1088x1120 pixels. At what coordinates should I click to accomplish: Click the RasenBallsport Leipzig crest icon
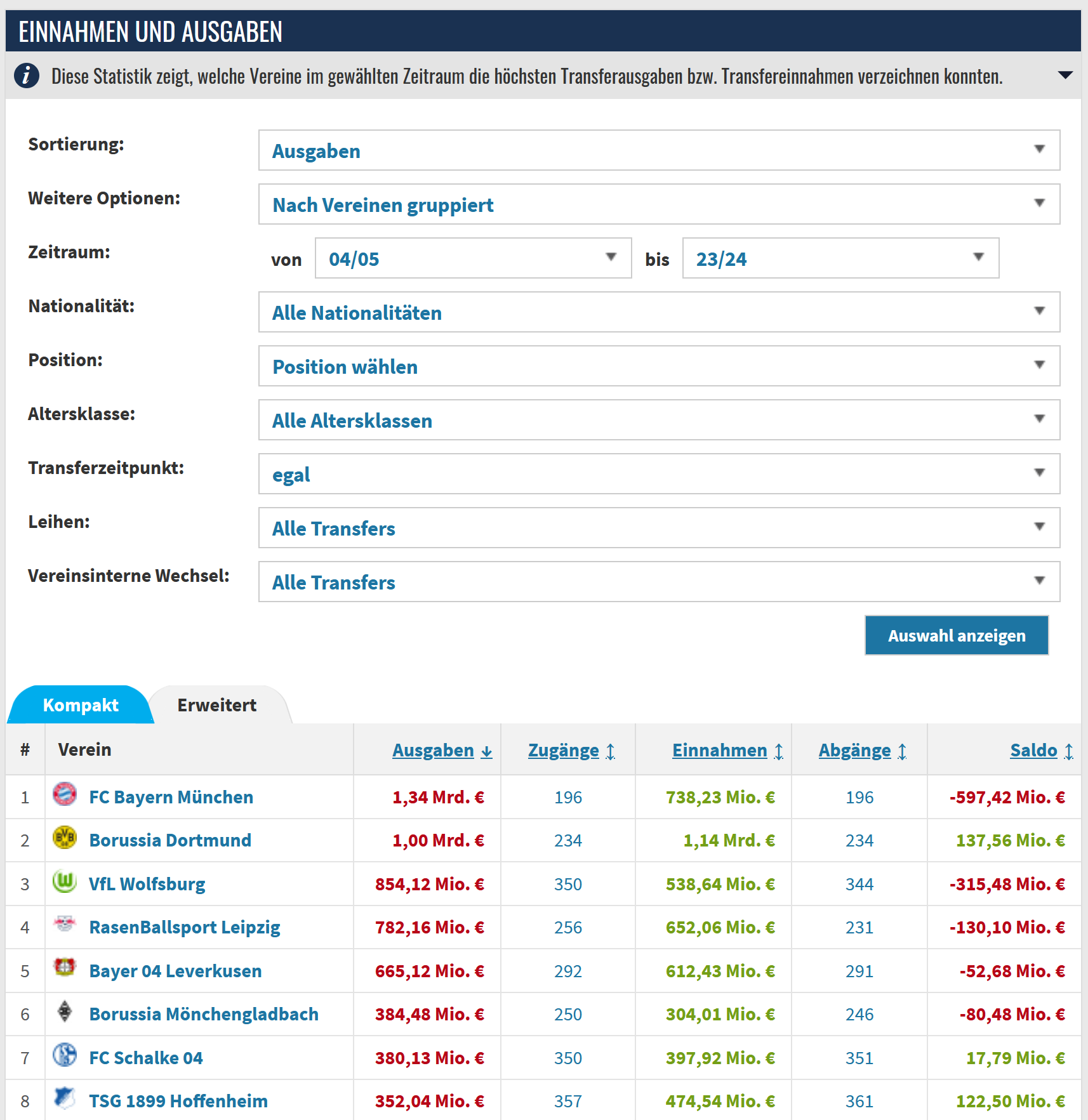65,925
